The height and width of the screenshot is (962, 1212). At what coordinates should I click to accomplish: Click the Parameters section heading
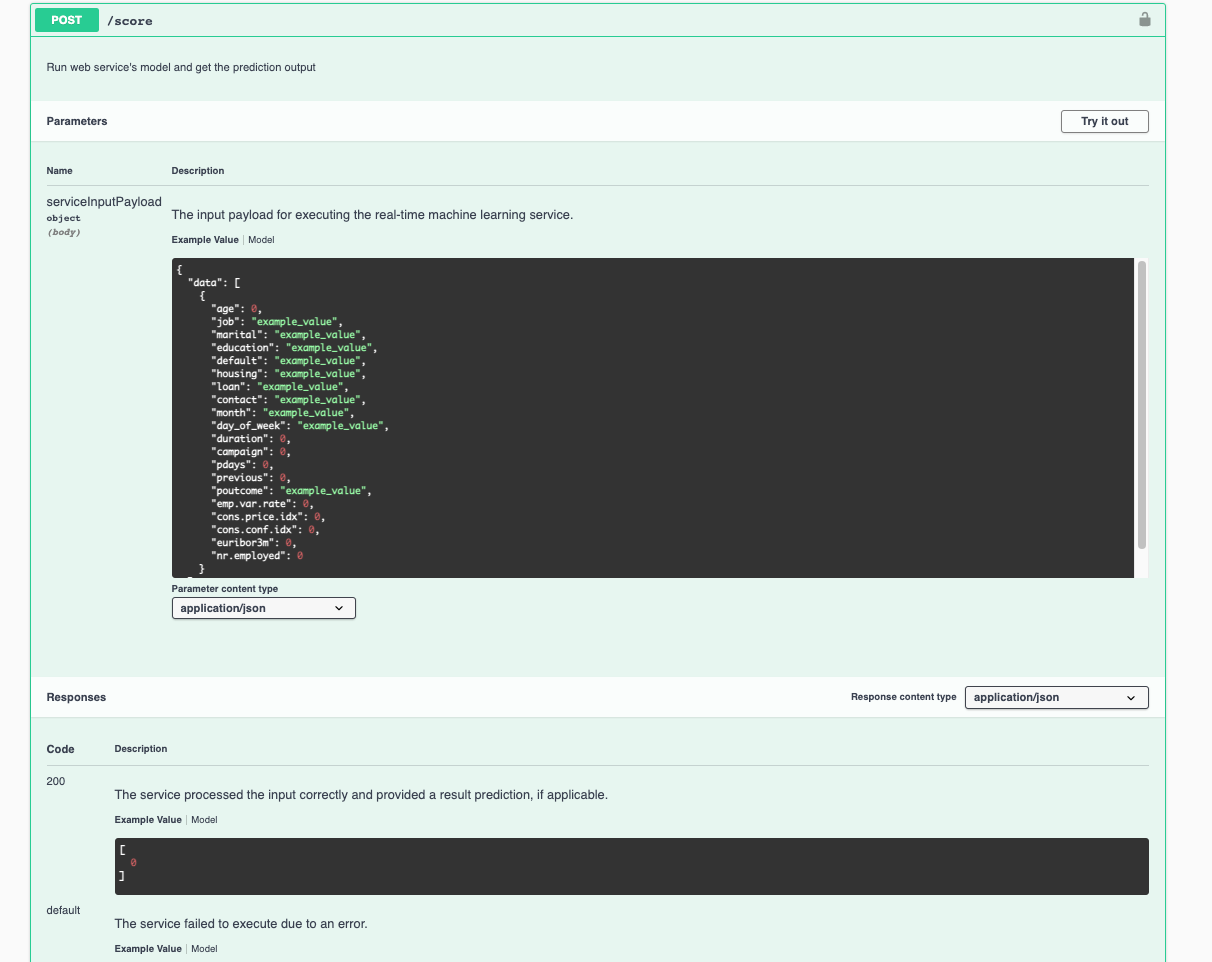[77, 121]
